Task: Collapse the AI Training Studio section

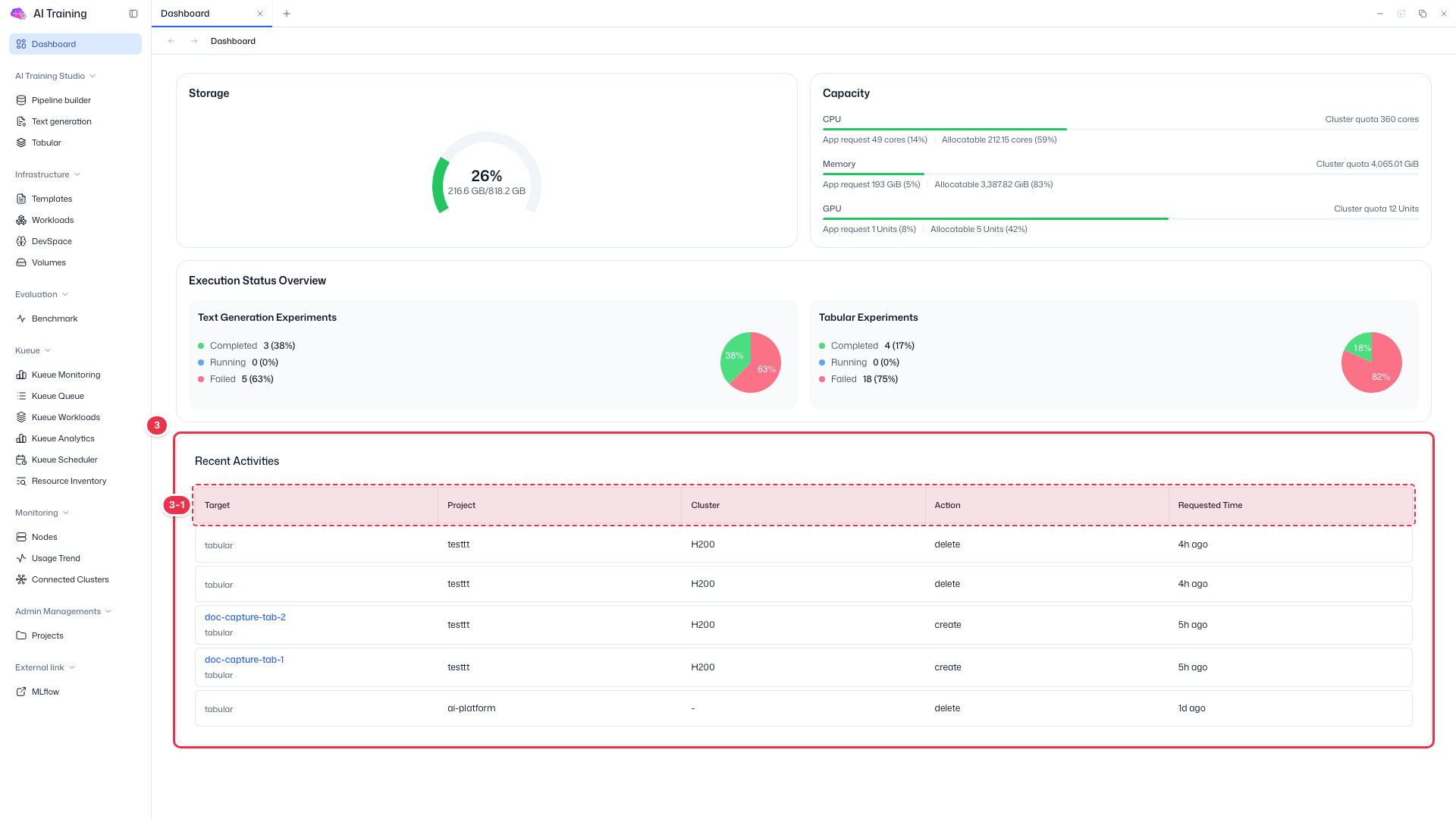Action: [55, 76]
